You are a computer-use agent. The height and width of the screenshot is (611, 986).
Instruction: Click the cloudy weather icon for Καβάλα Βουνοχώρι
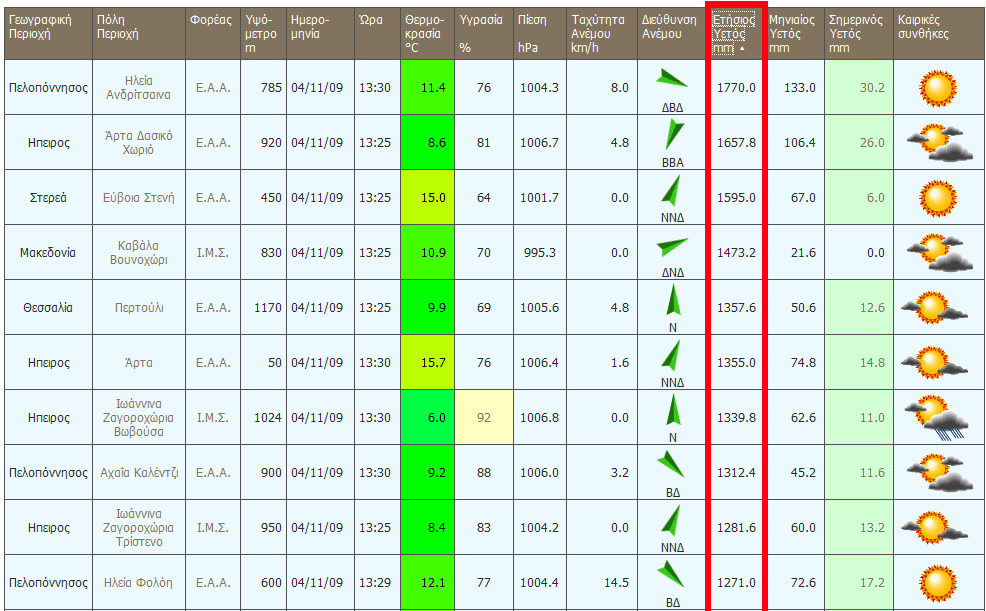938,253
